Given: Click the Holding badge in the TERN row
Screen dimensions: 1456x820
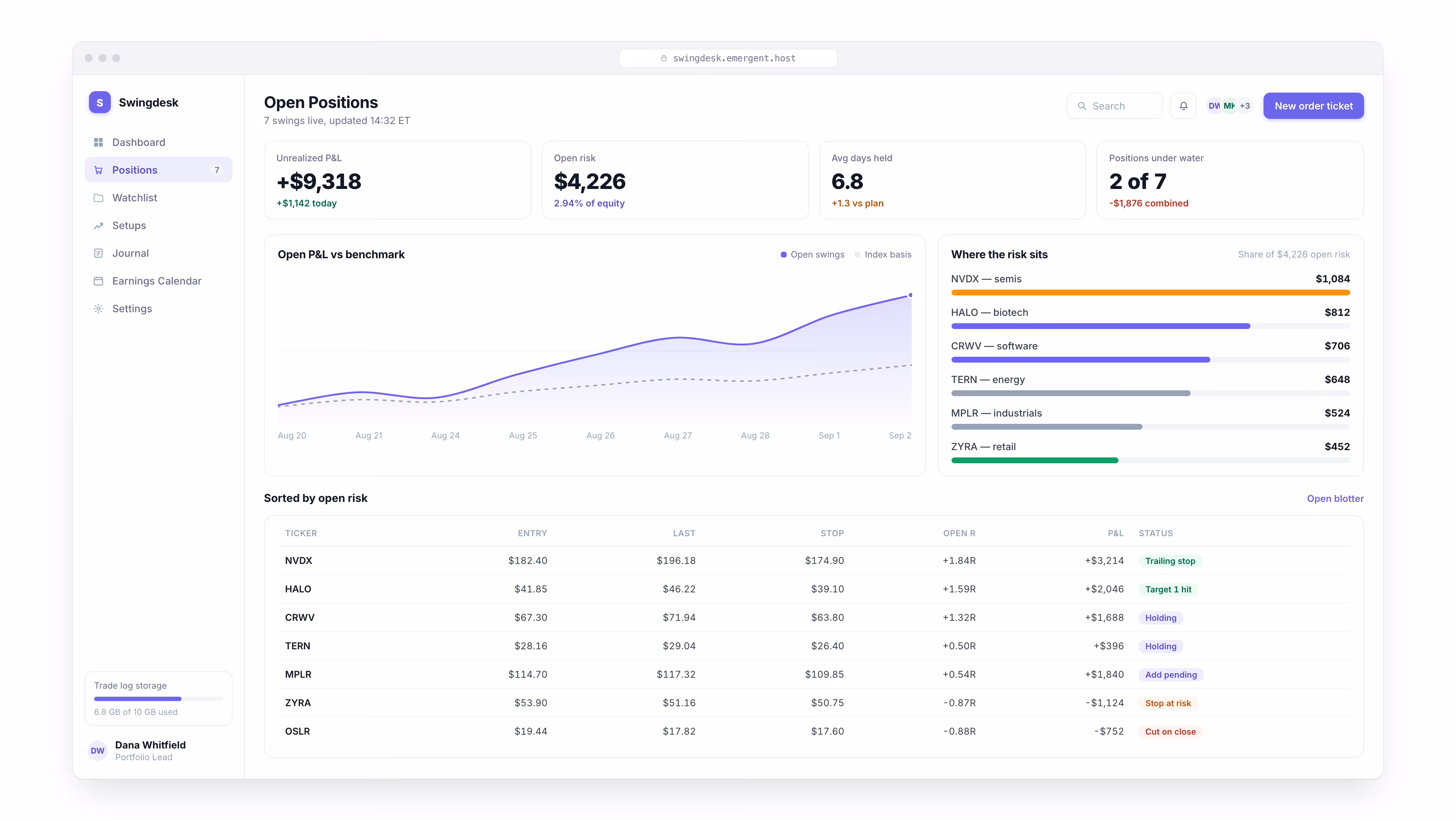Looking at the screenshot, I should (1160, 646).
